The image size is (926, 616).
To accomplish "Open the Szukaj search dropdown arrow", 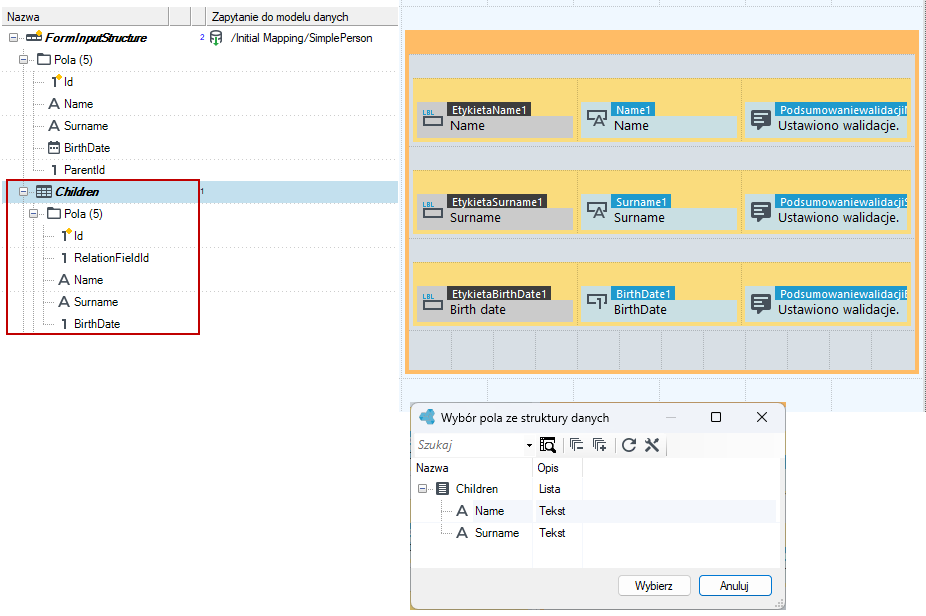I will pyautogui.click(x=529, y=445).
